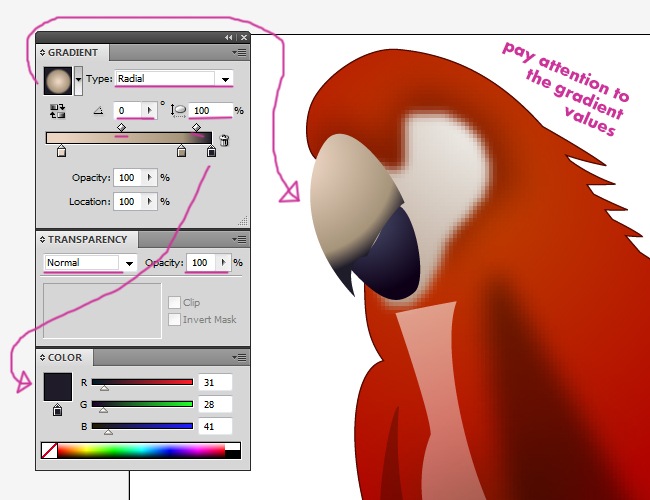Select the leftmost beige gradient stop

(x=61, y=151)
